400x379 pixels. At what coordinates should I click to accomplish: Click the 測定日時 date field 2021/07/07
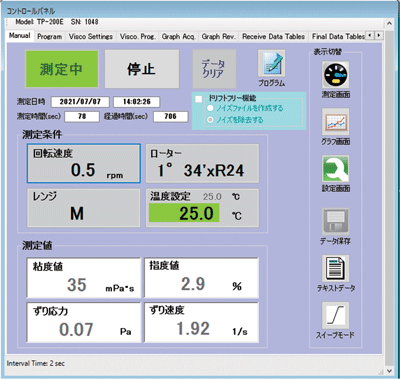[x=80, y=102]
